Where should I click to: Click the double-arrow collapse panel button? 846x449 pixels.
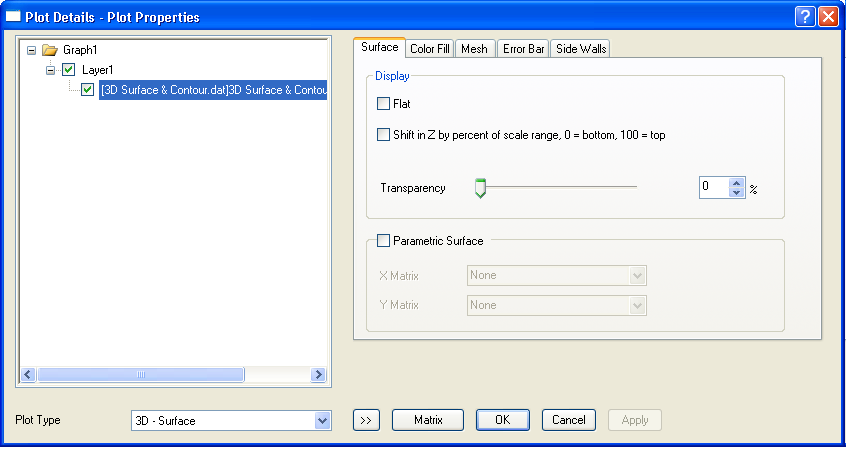366,420
